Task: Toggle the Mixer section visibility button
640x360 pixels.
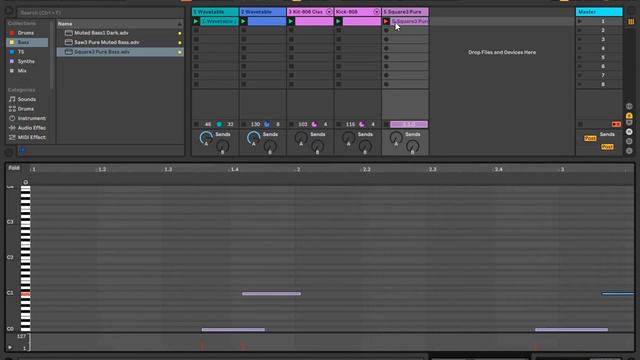Action: tap(629, 132)
